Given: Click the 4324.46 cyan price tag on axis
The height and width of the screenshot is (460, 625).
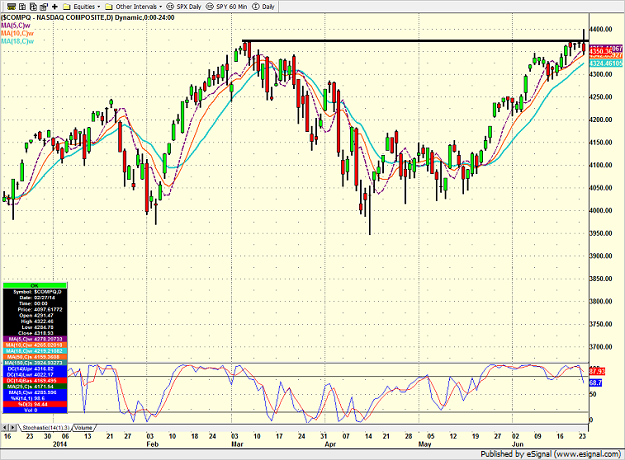Looking at the screenshot, I should (x=606, y=64).
